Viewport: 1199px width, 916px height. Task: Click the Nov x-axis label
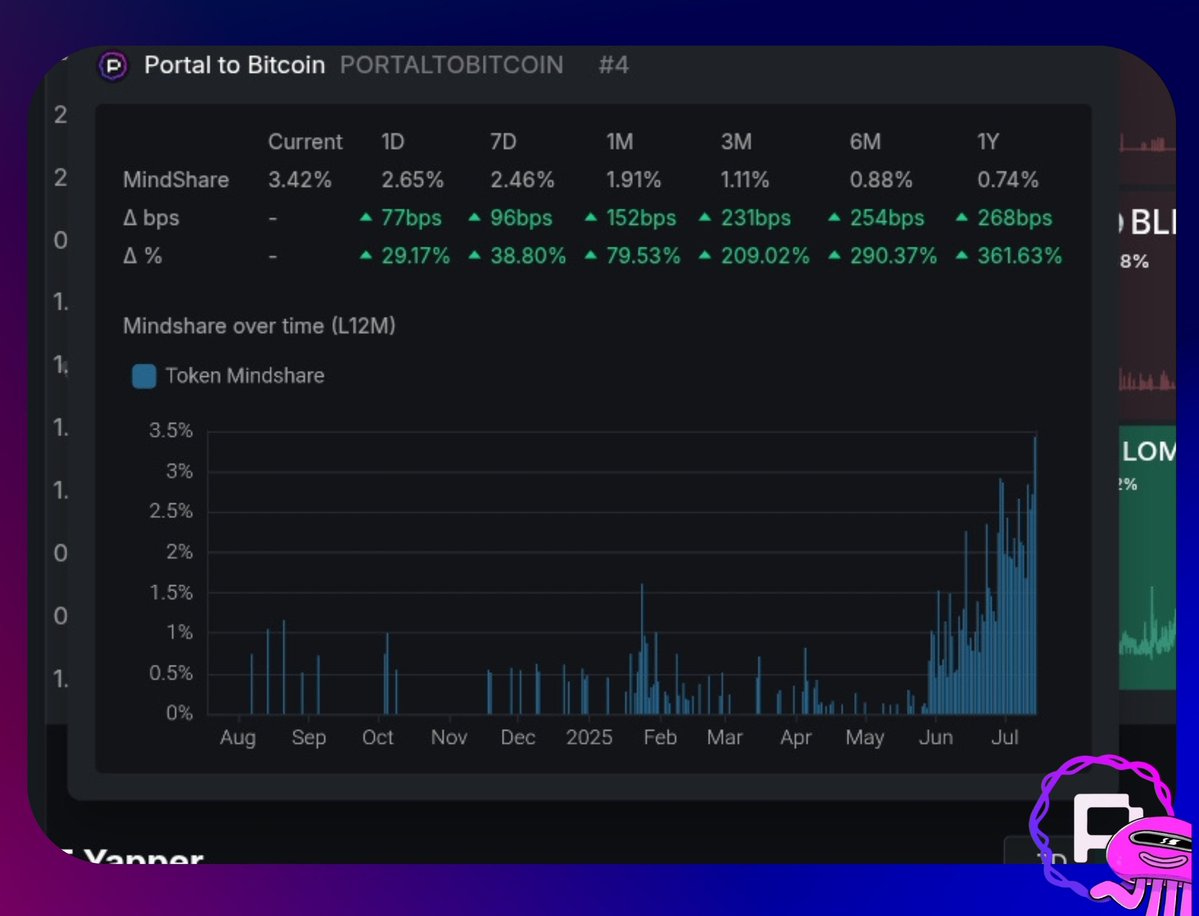pyautogui.click(x=449, y=738)
